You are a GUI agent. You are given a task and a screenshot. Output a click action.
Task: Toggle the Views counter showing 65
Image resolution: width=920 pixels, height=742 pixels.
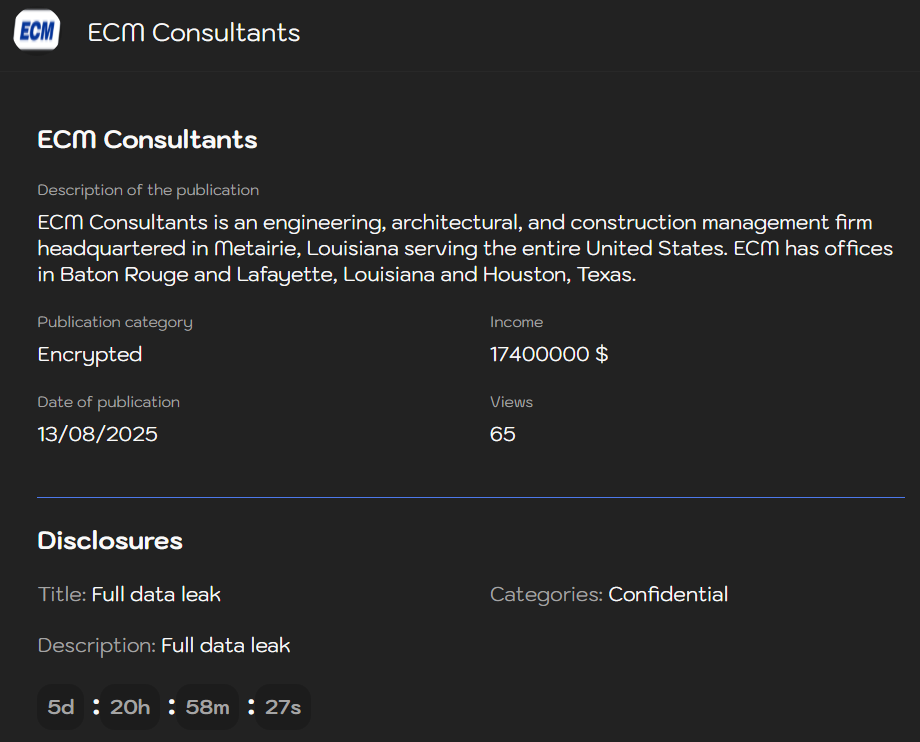(x=502, y=434)
